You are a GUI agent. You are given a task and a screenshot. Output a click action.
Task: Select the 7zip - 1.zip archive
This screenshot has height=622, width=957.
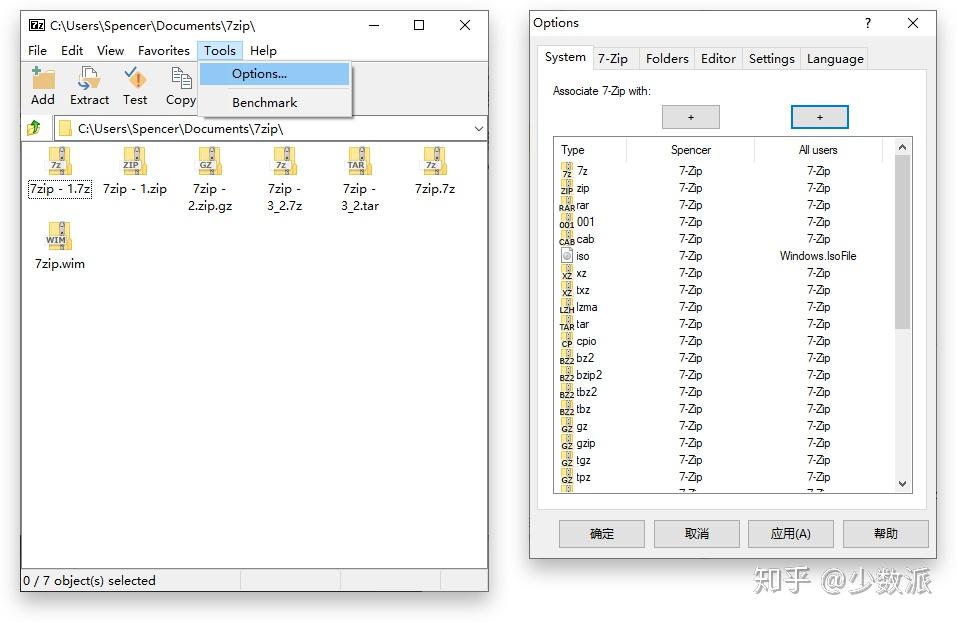135,172
